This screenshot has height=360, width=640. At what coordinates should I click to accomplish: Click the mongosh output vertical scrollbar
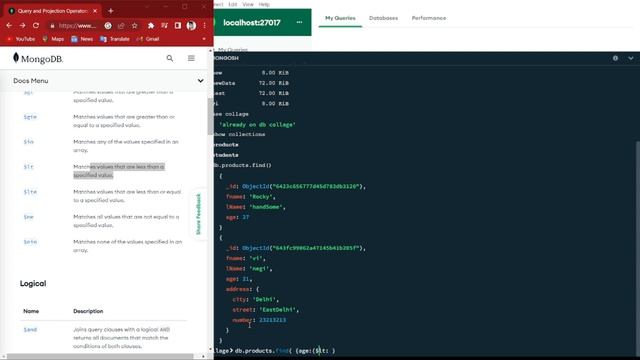pyautogui.click(x=638, y=249)
